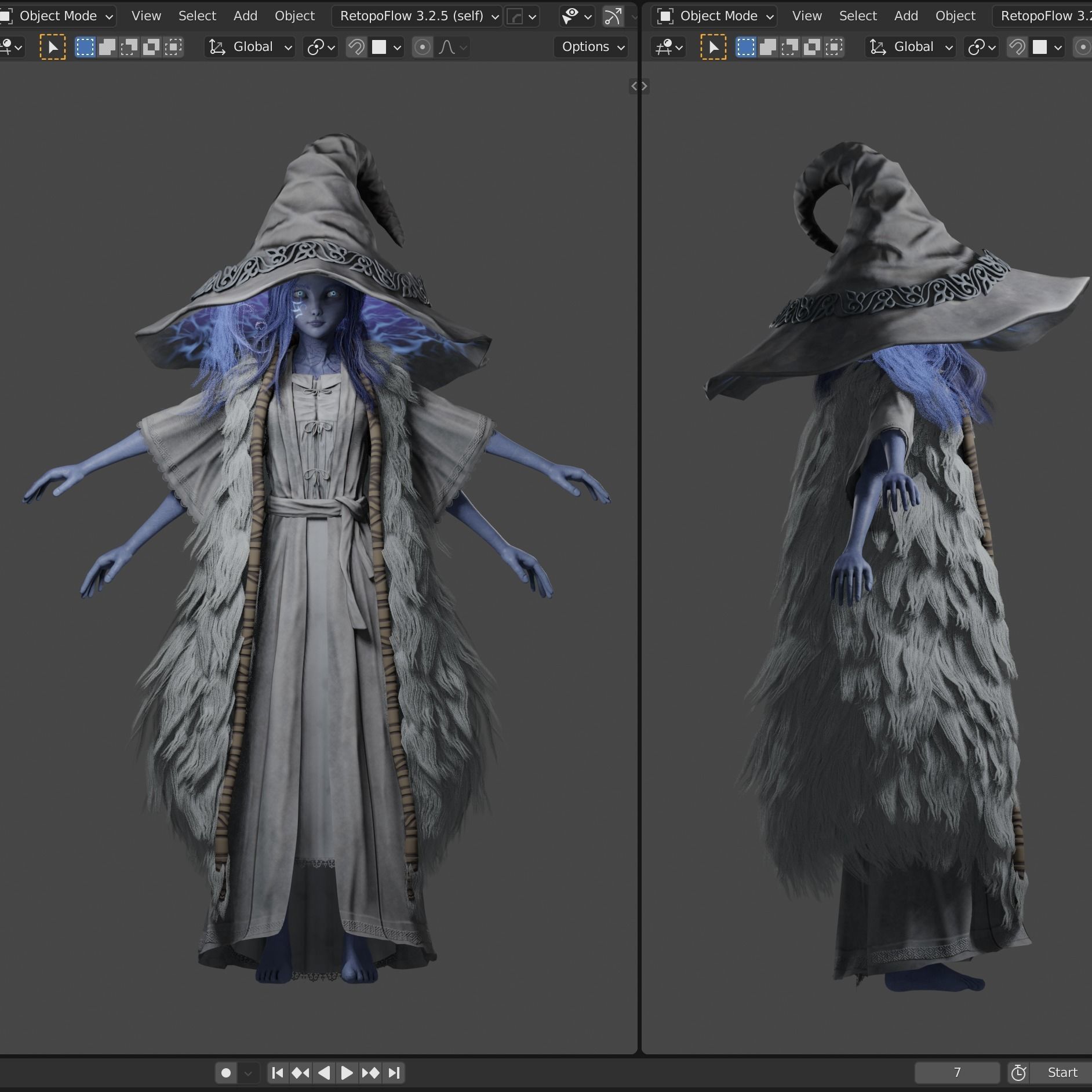This screenshot has width=1092, height=1092.
Task: Open the View menu in right viewport
Action: click(x=807, y=16)
